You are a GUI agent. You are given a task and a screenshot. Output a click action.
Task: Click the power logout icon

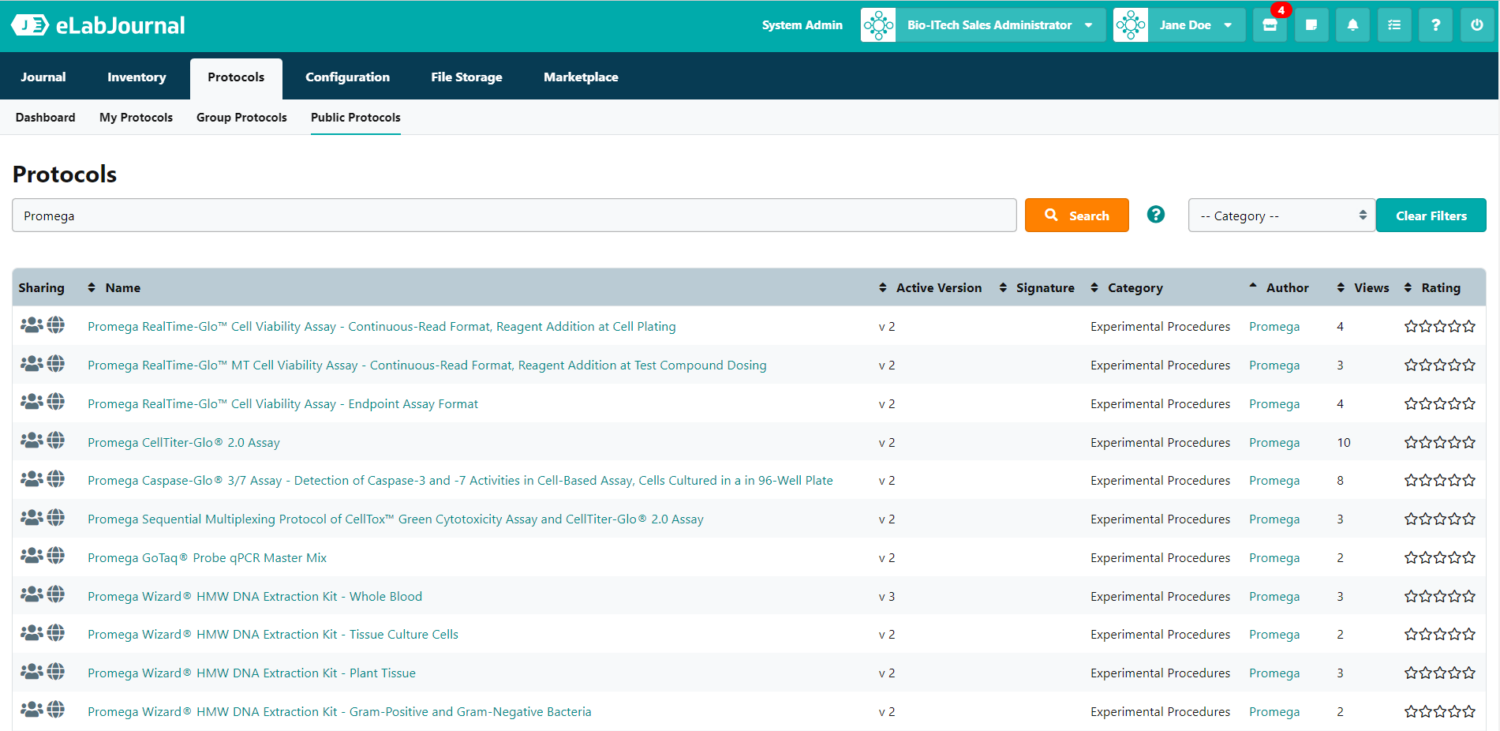1477,26
